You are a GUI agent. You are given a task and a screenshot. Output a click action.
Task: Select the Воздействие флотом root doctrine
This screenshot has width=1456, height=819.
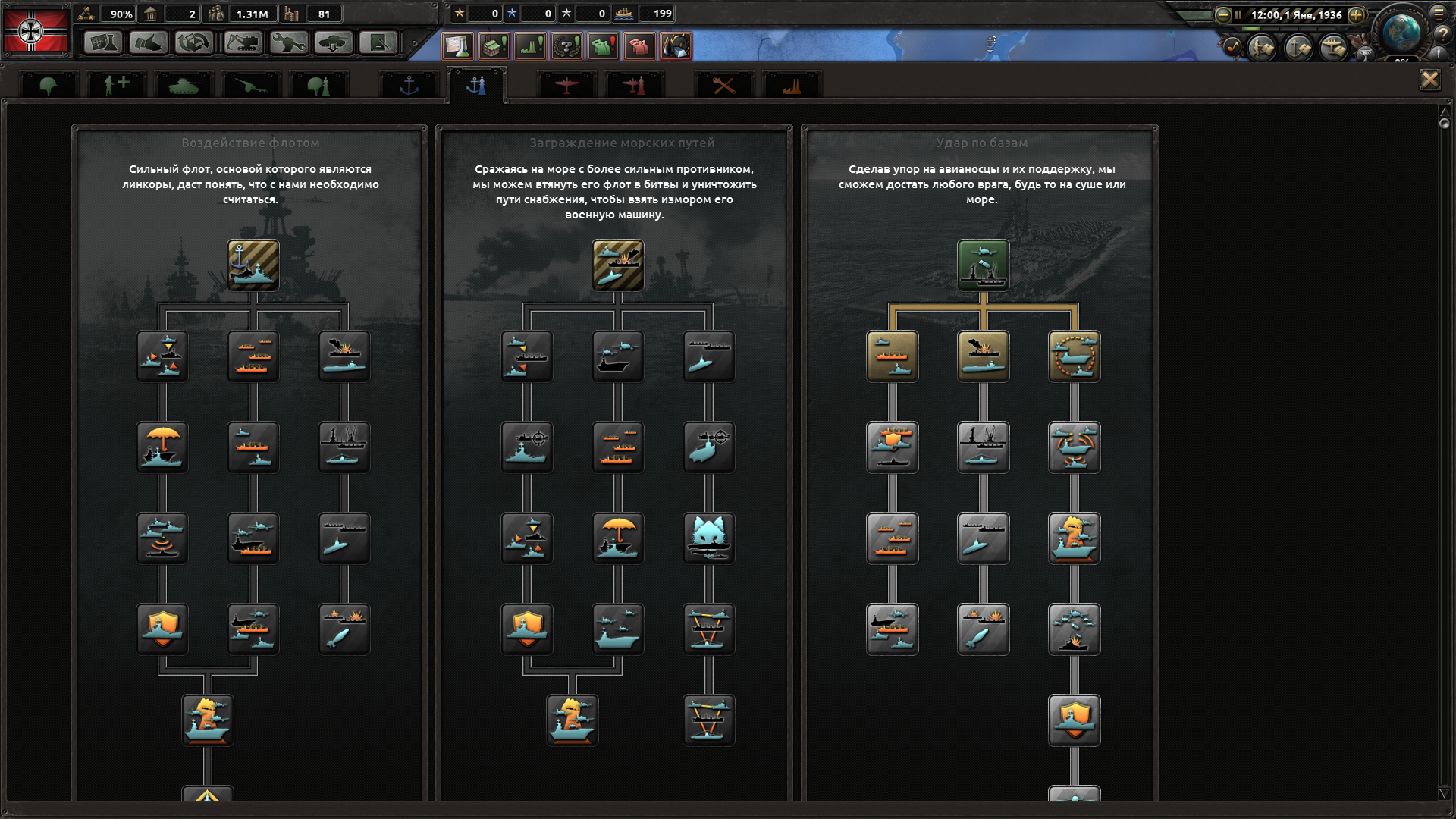(253, 265)
